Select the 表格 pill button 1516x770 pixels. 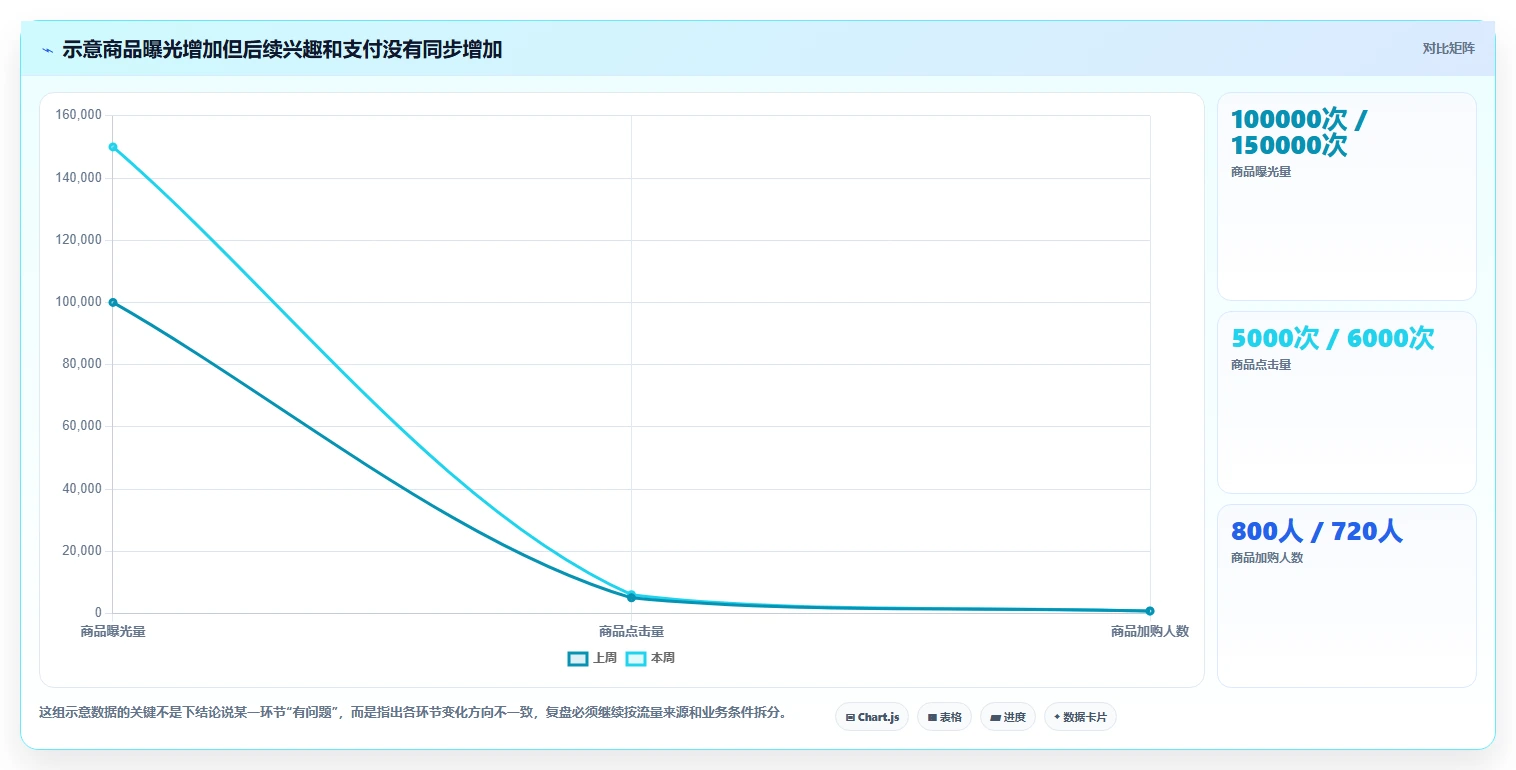tap(944, 717)
